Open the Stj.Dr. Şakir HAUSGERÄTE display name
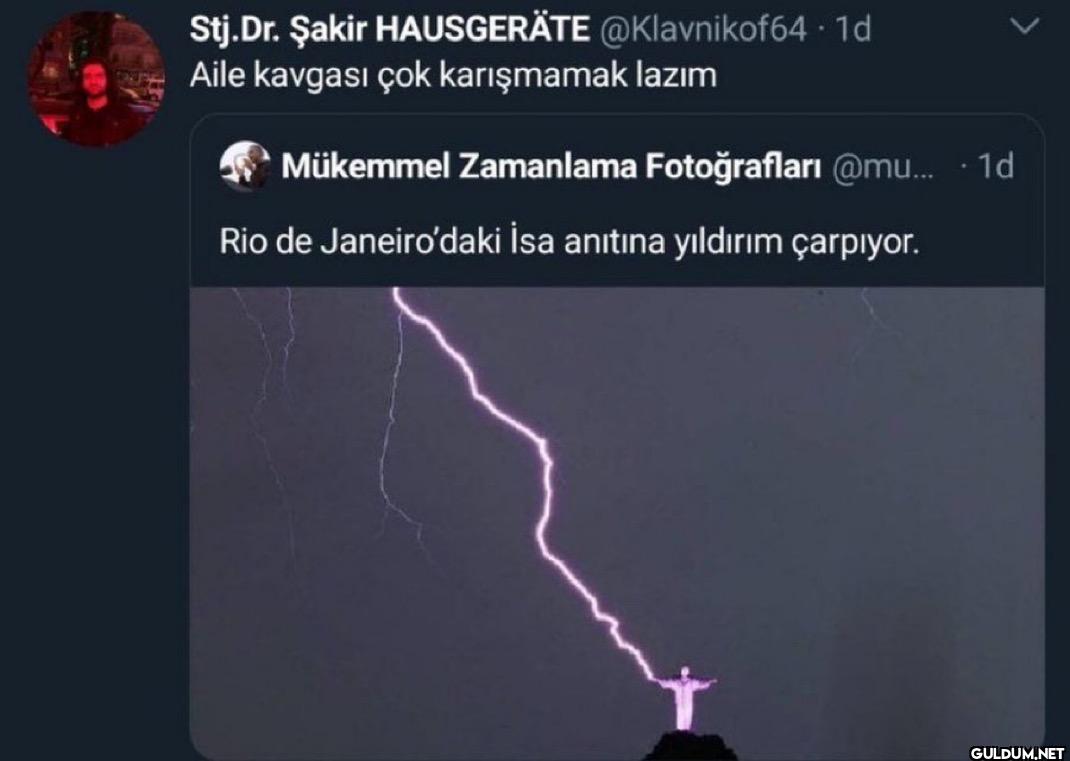1070x761 pixels. (390, 29)
